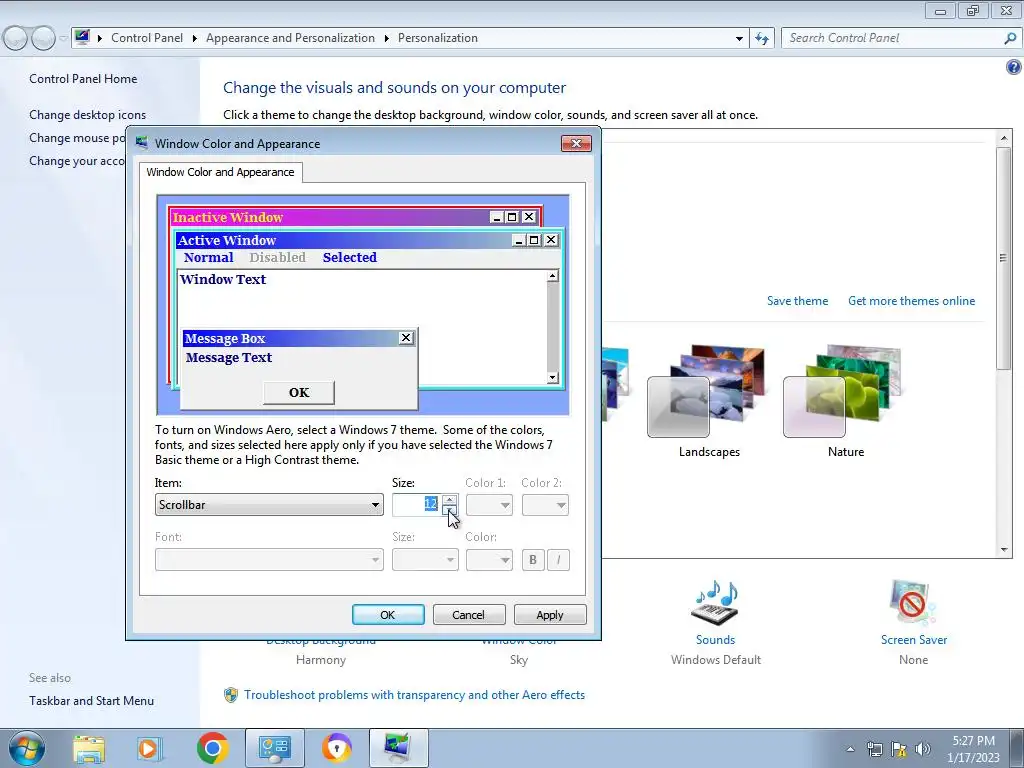1024x768 pixels.
Task: Open the Help question mark icon
Action: [1014, 67]
